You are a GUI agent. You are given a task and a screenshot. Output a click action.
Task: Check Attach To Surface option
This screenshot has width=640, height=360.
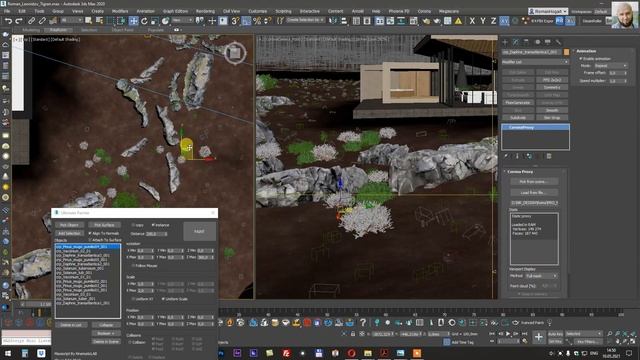tap(90, 240)
